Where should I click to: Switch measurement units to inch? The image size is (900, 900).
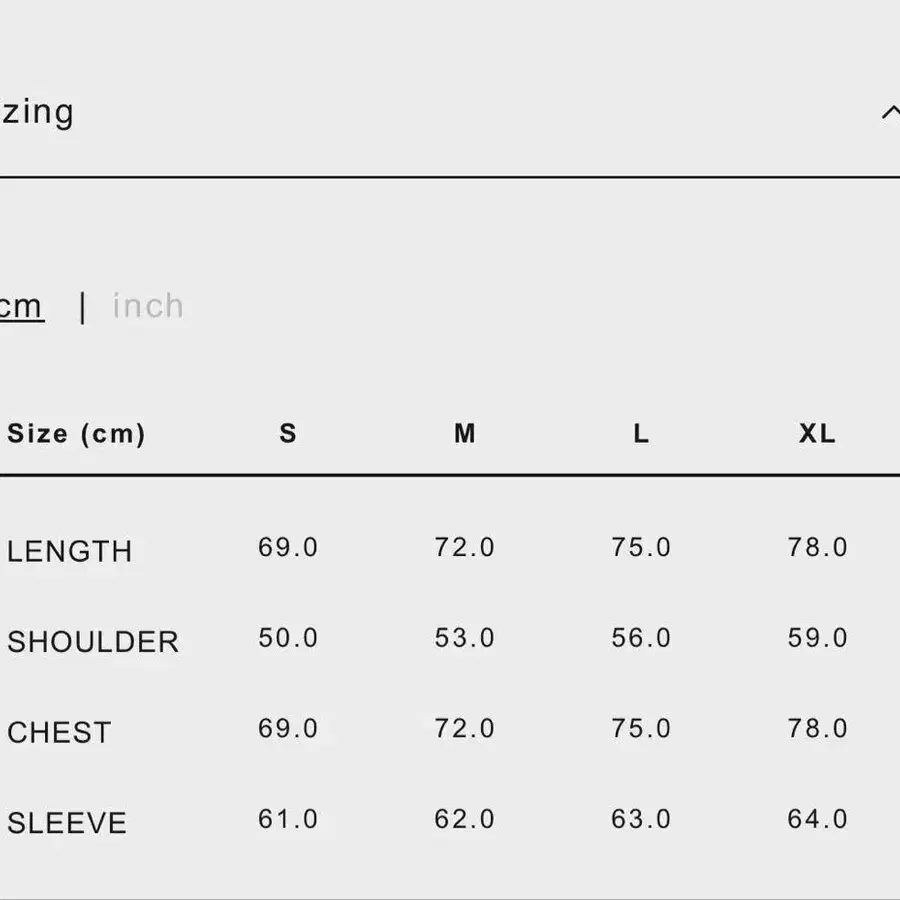tap(148, 306)
